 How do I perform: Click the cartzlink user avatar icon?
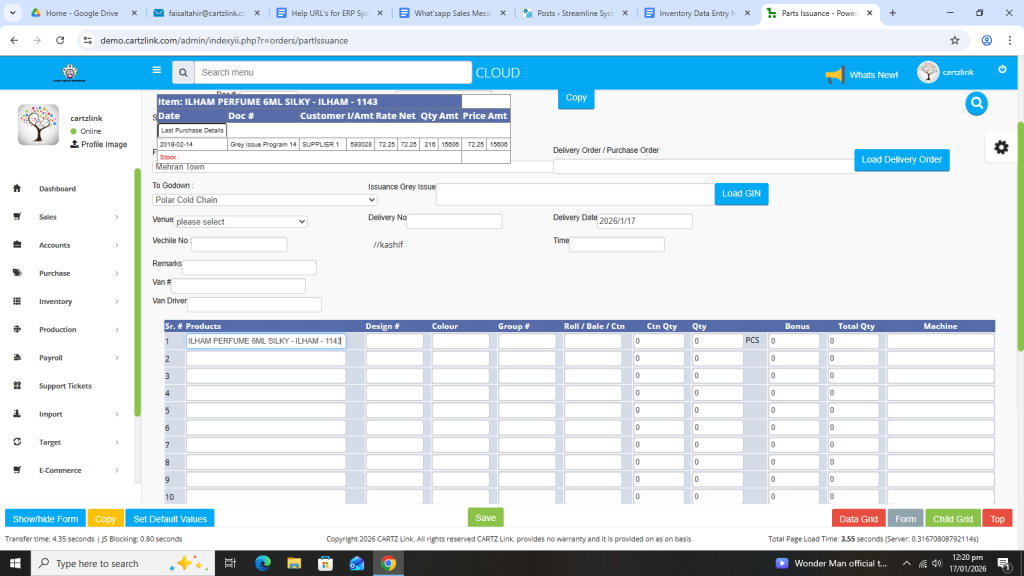(928, 73)
